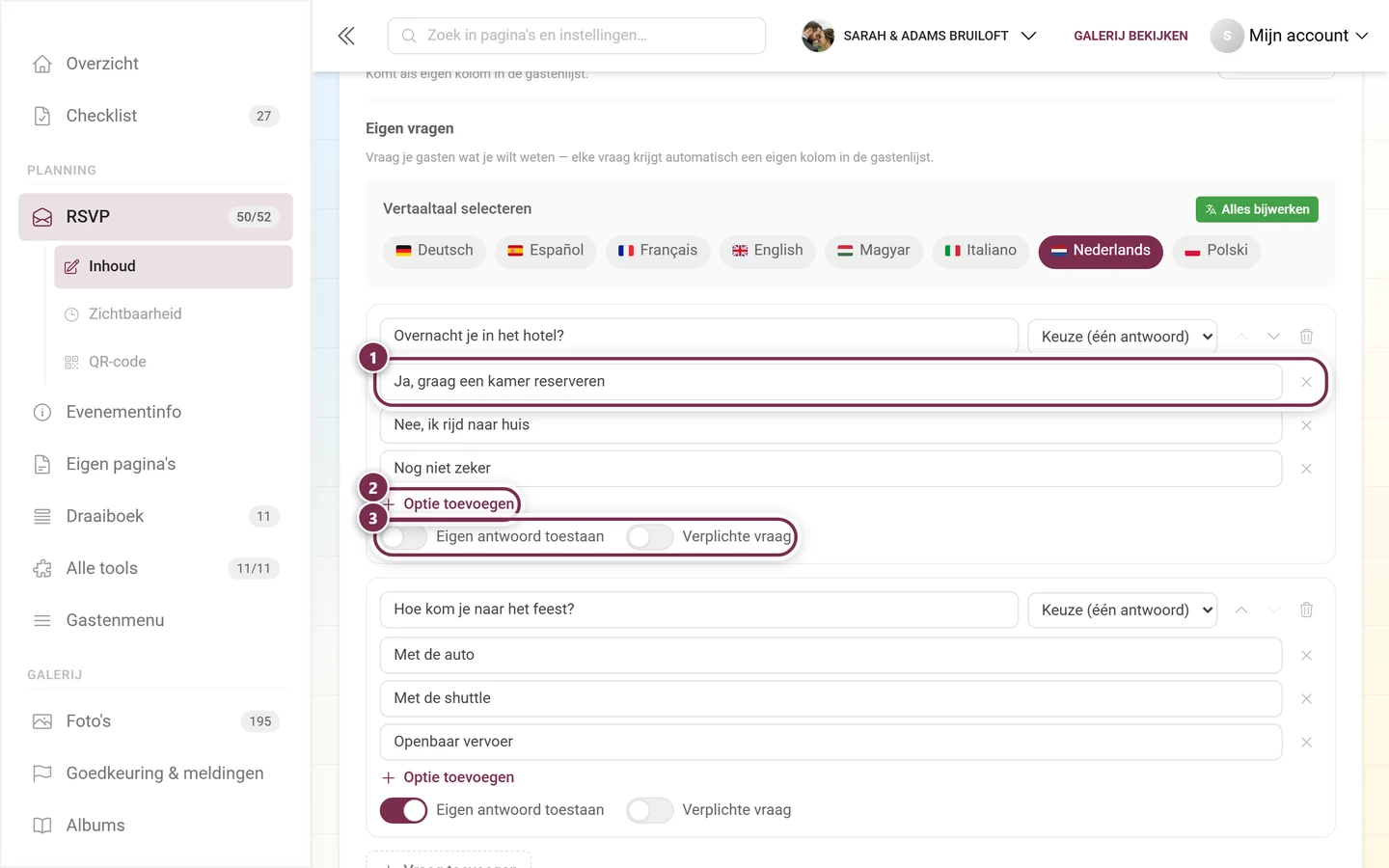Select Deutsch translation language
1389x868 pixels.
[434, 251]
